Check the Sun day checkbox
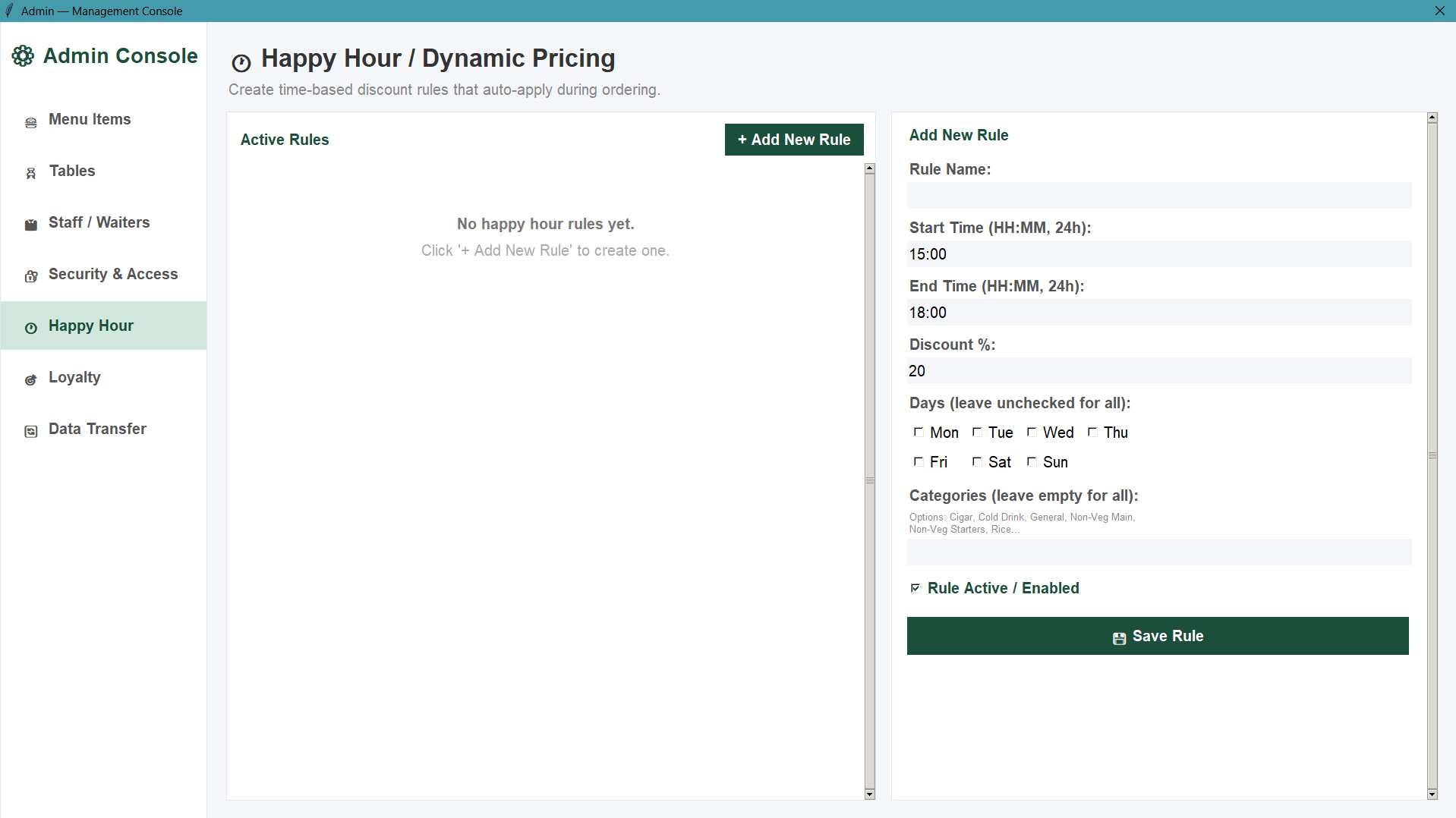Screen dimensions: 1456x818 [1032, 461]
